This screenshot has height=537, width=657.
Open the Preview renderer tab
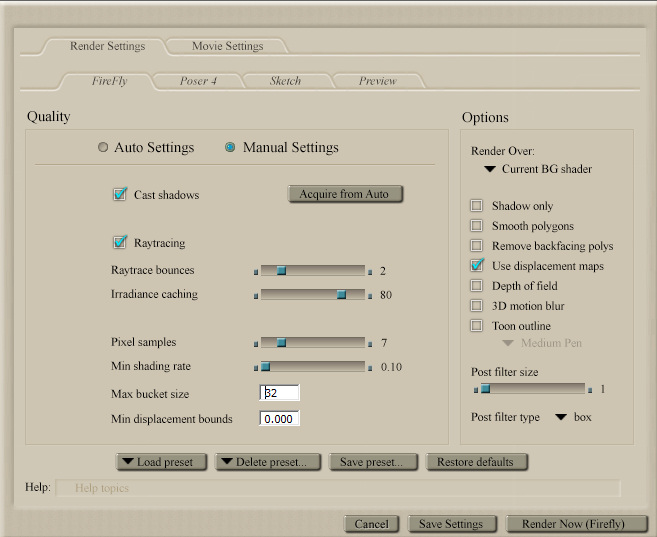[377, 81]
